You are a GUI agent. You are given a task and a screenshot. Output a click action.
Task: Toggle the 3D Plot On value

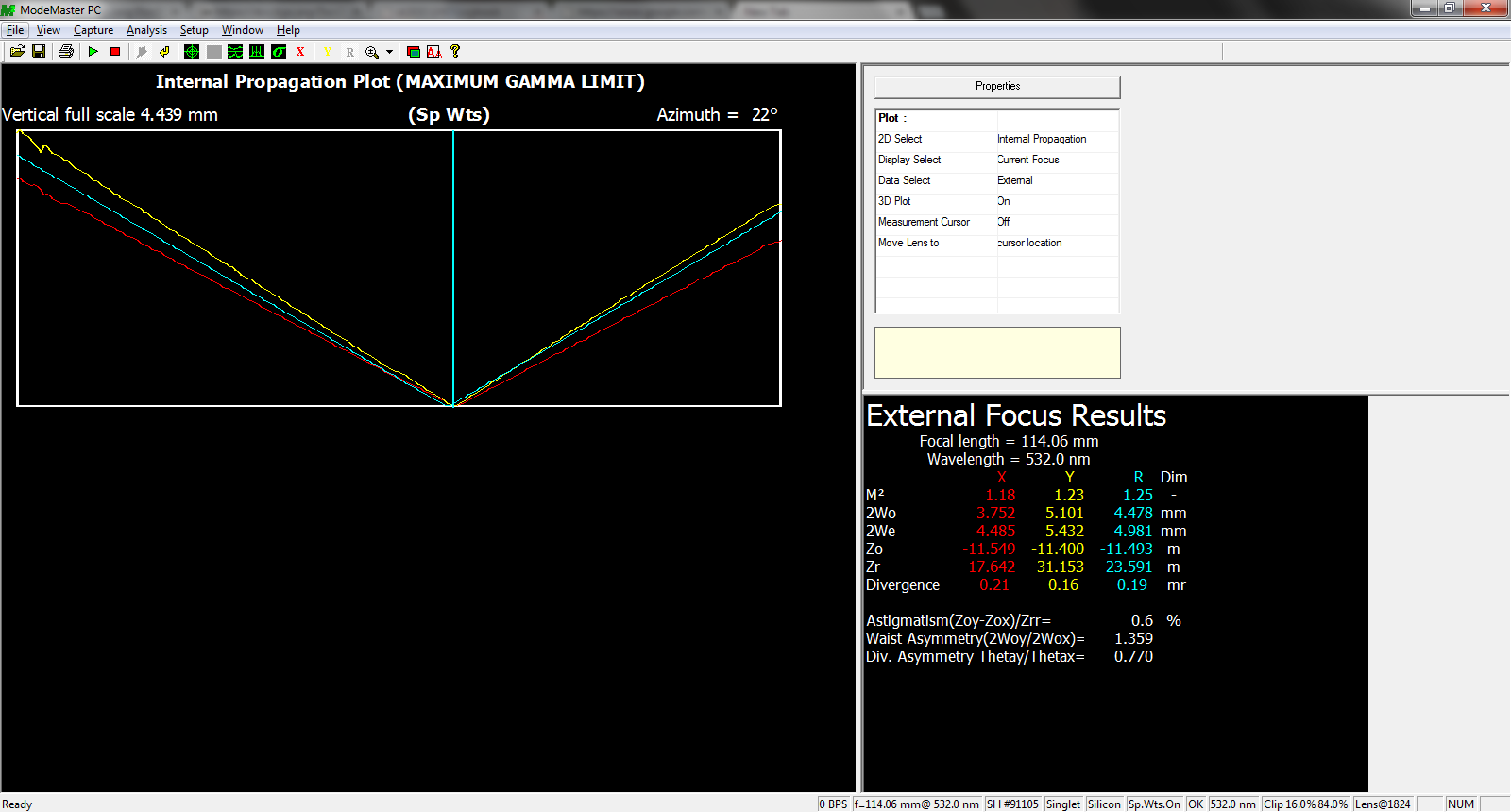click(1004, 201)
